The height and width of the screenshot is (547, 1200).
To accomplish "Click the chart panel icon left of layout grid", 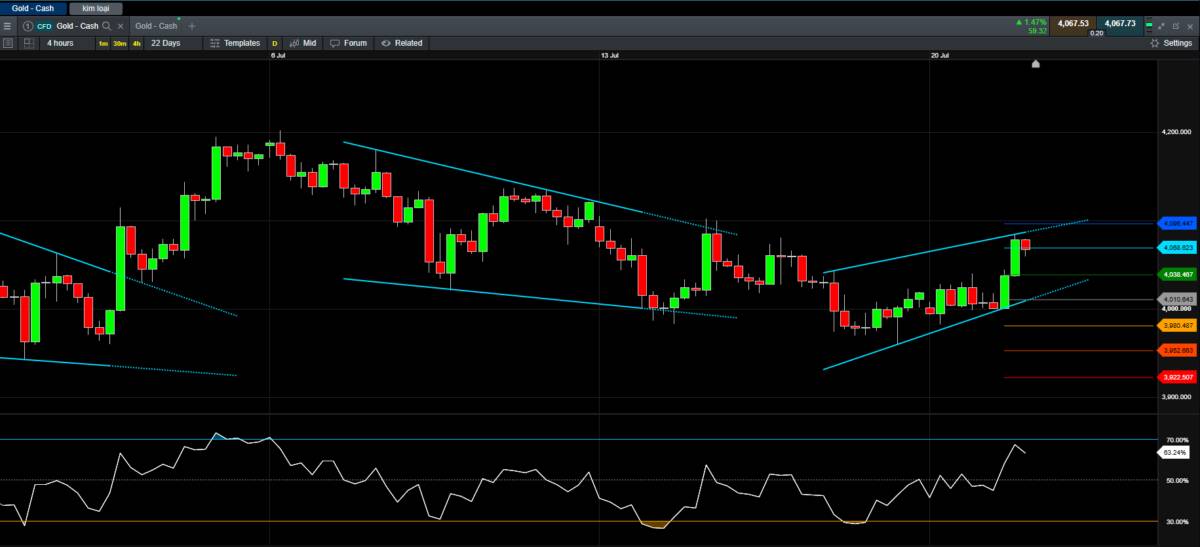I will coord(9,43).
